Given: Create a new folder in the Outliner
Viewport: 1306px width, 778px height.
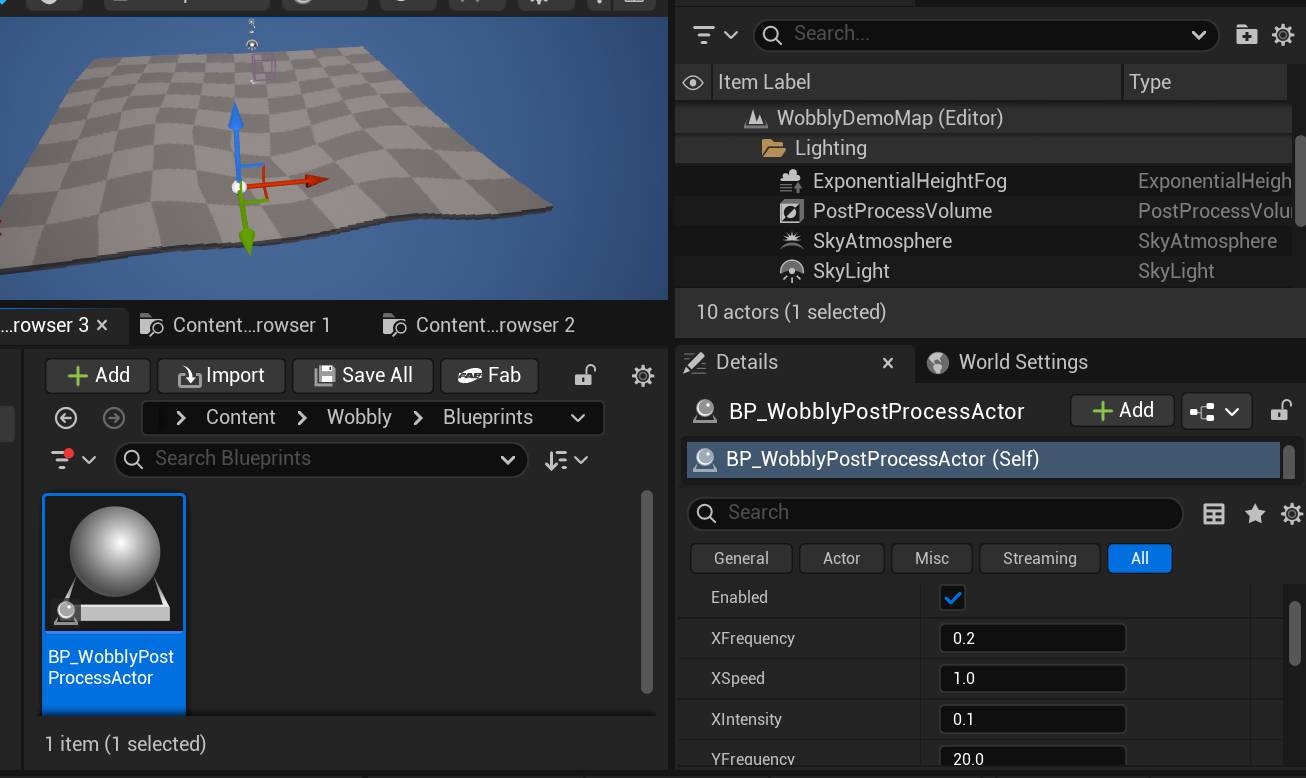Looking at the screenshot, I should [x=1246, y=34].
